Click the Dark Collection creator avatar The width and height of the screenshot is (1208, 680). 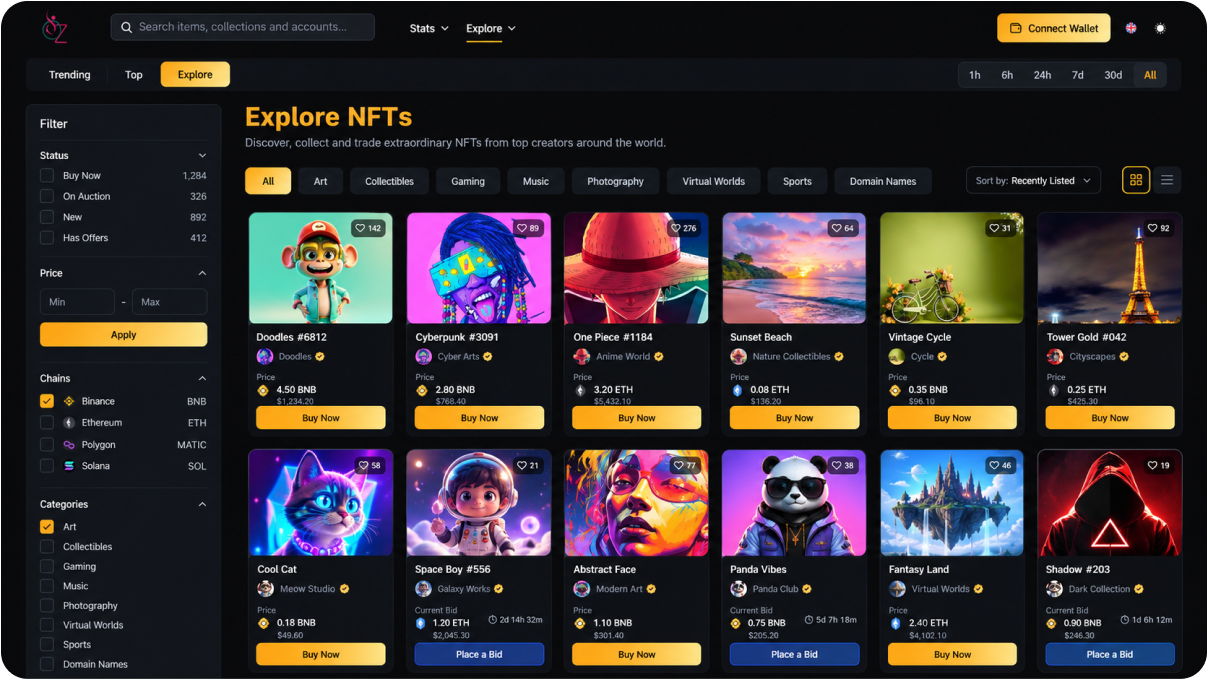pos(1054,589)
